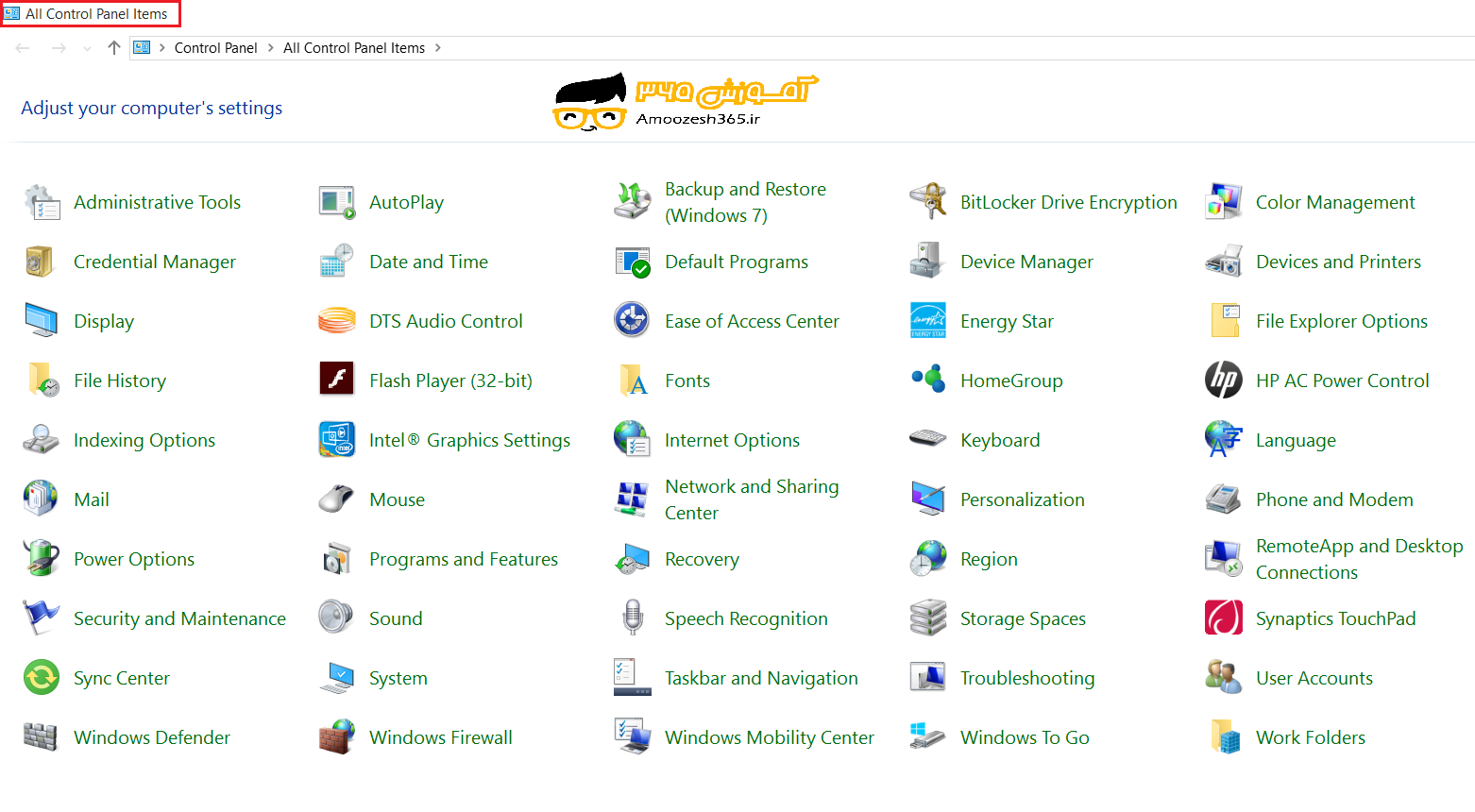The width and height of the screenshot is (1475, 812).
Task: Open the Security and Maintenance link
Action: click(x=179, y=618)
